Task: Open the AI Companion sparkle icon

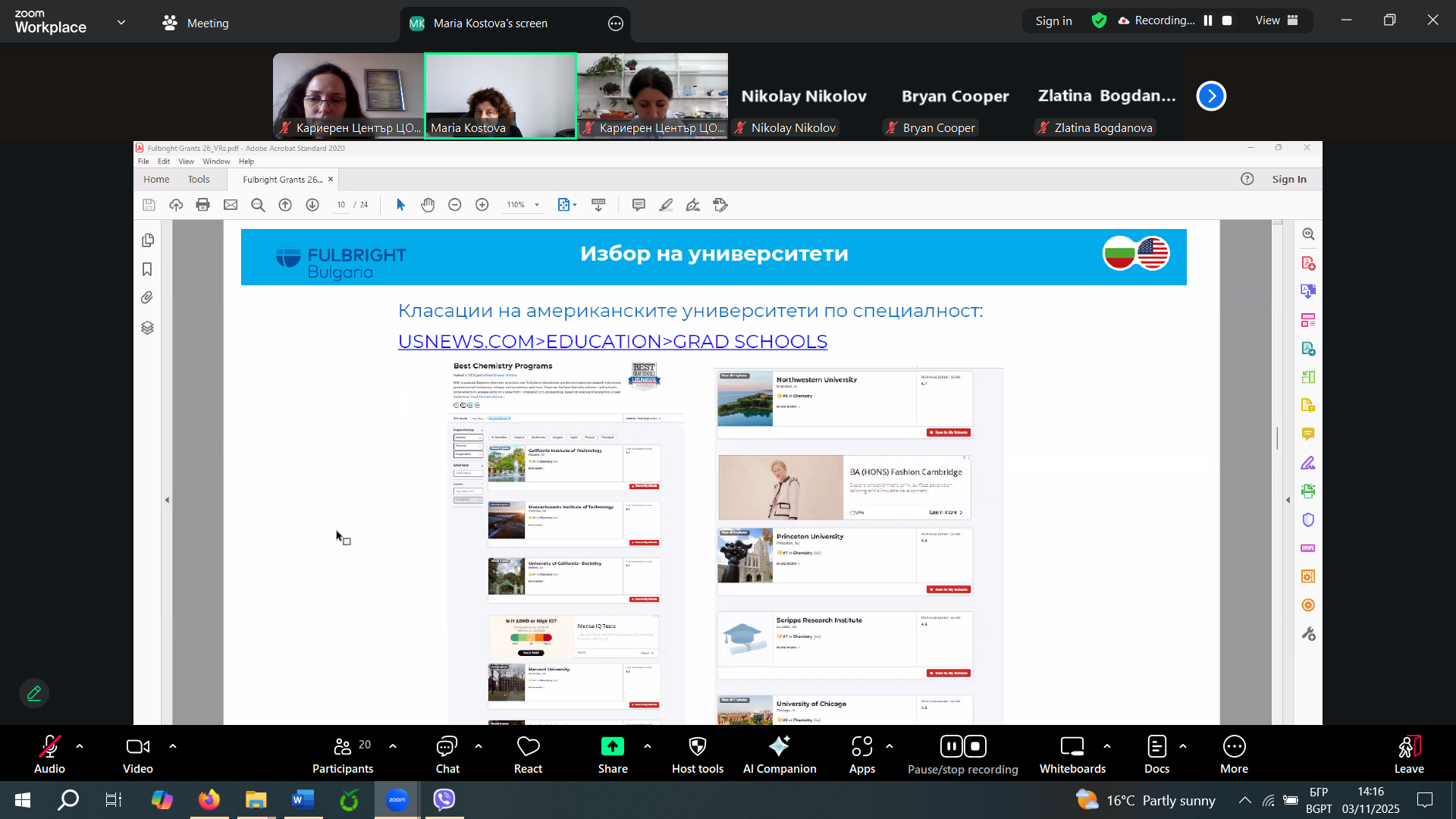Action: coord(779,748)
